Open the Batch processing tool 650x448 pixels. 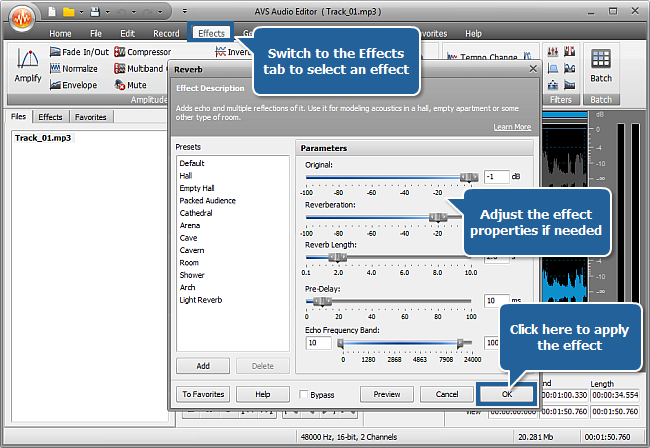(x=601, y=66)
